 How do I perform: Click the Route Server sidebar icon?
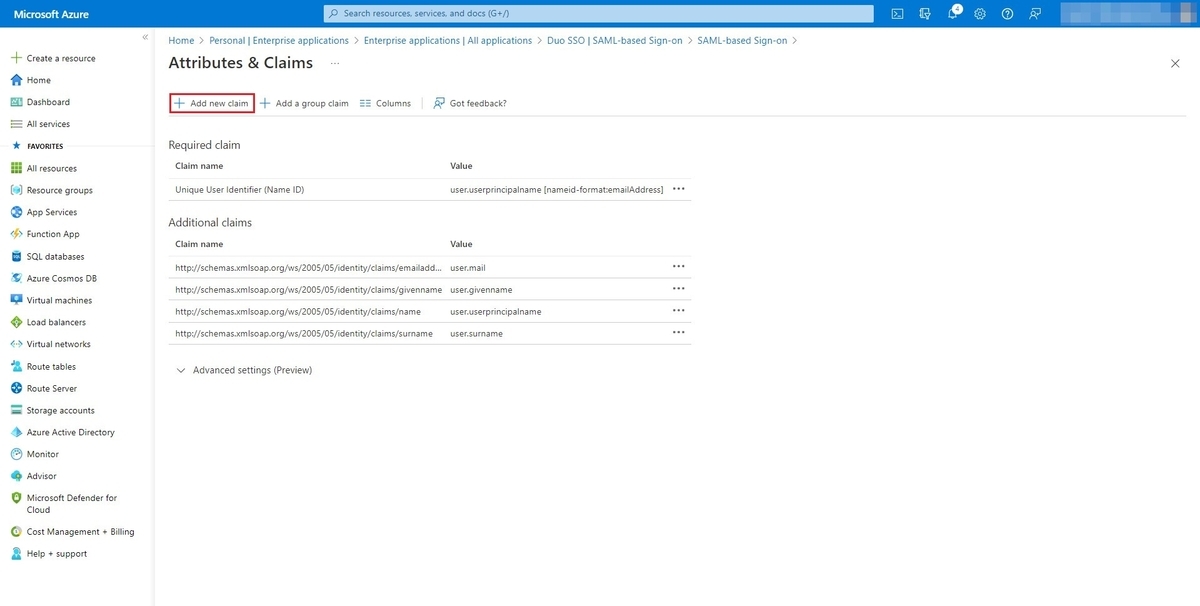click(16, 388)
